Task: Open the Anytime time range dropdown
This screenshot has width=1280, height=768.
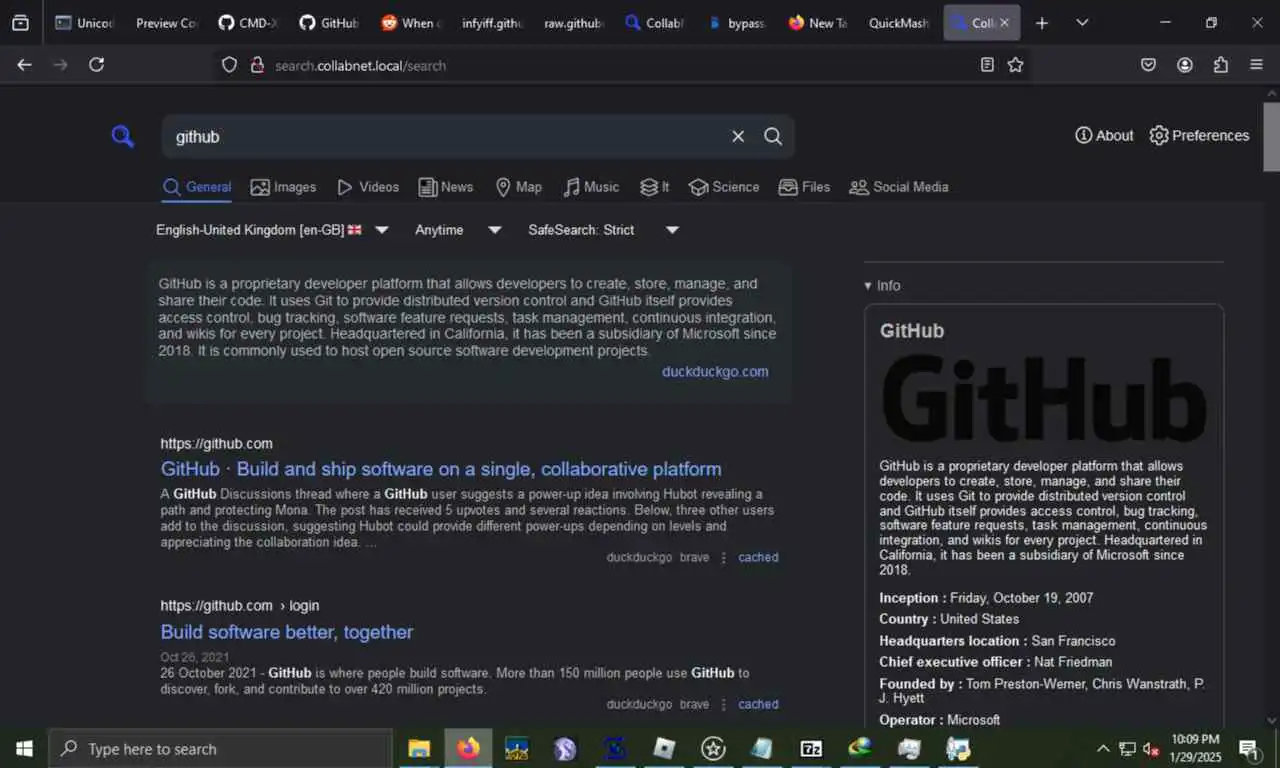Action: 458,230
